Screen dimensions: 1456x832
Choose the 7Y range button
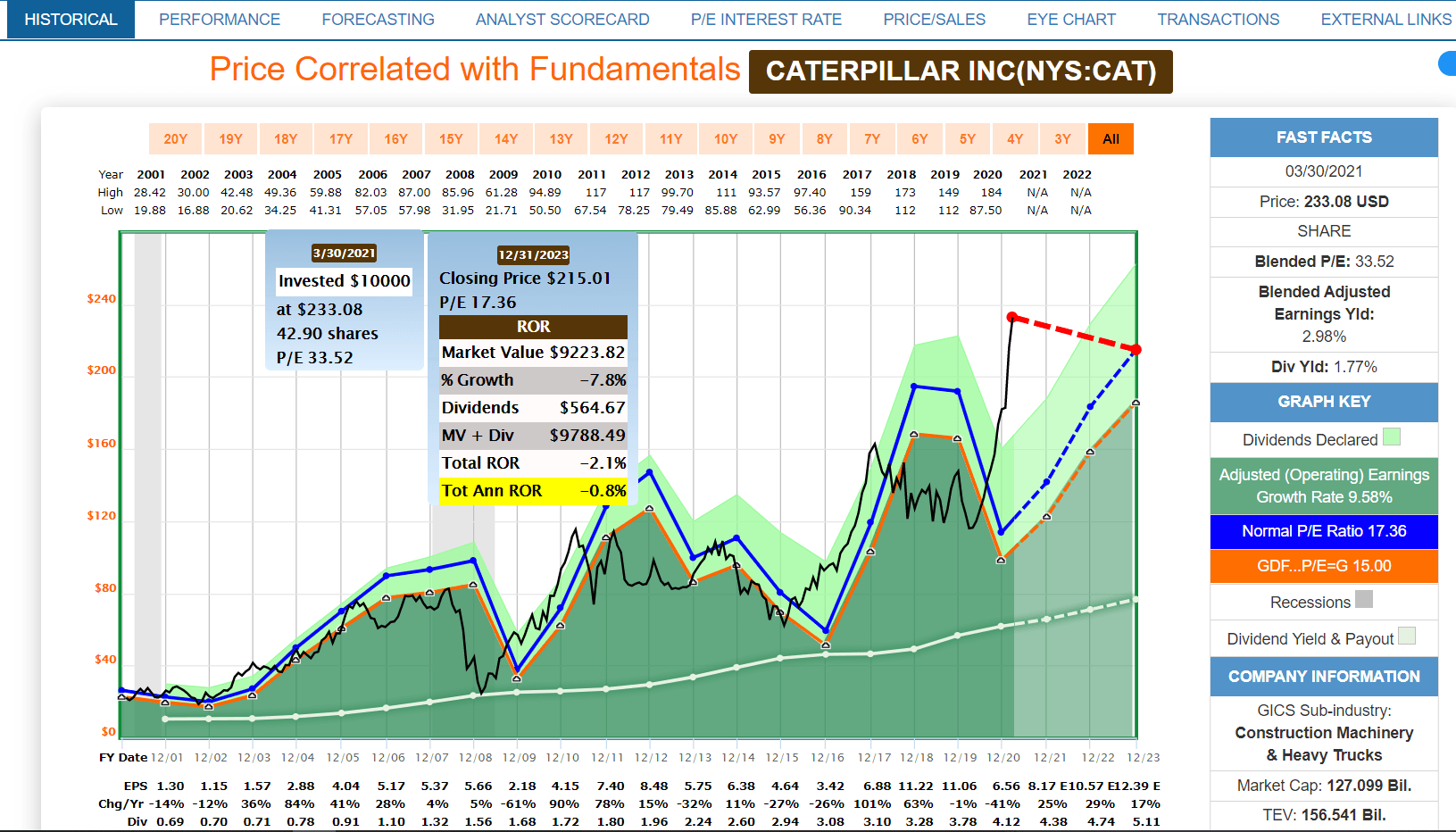click(x=872, y=139)
